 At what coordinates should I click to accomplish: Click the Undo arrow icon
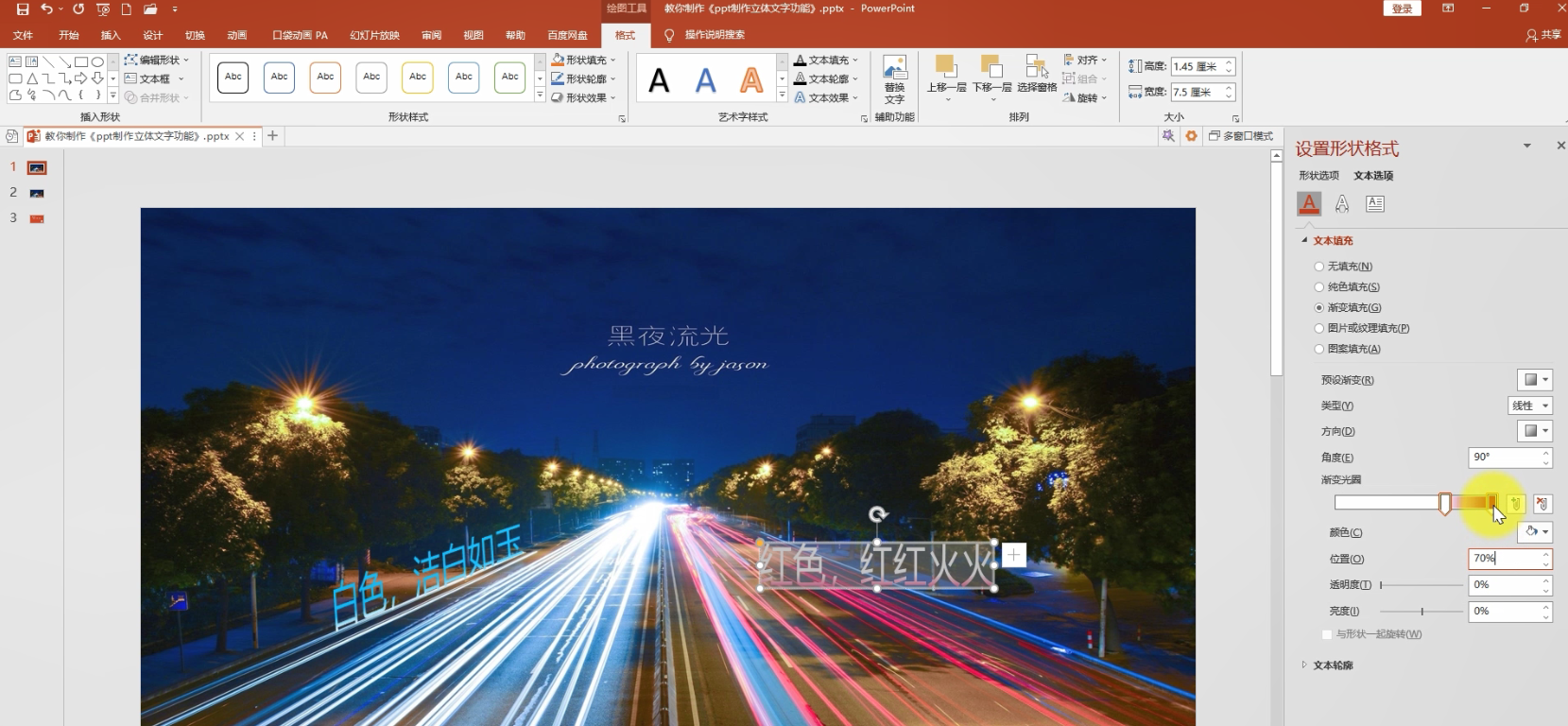pos(46,9)
